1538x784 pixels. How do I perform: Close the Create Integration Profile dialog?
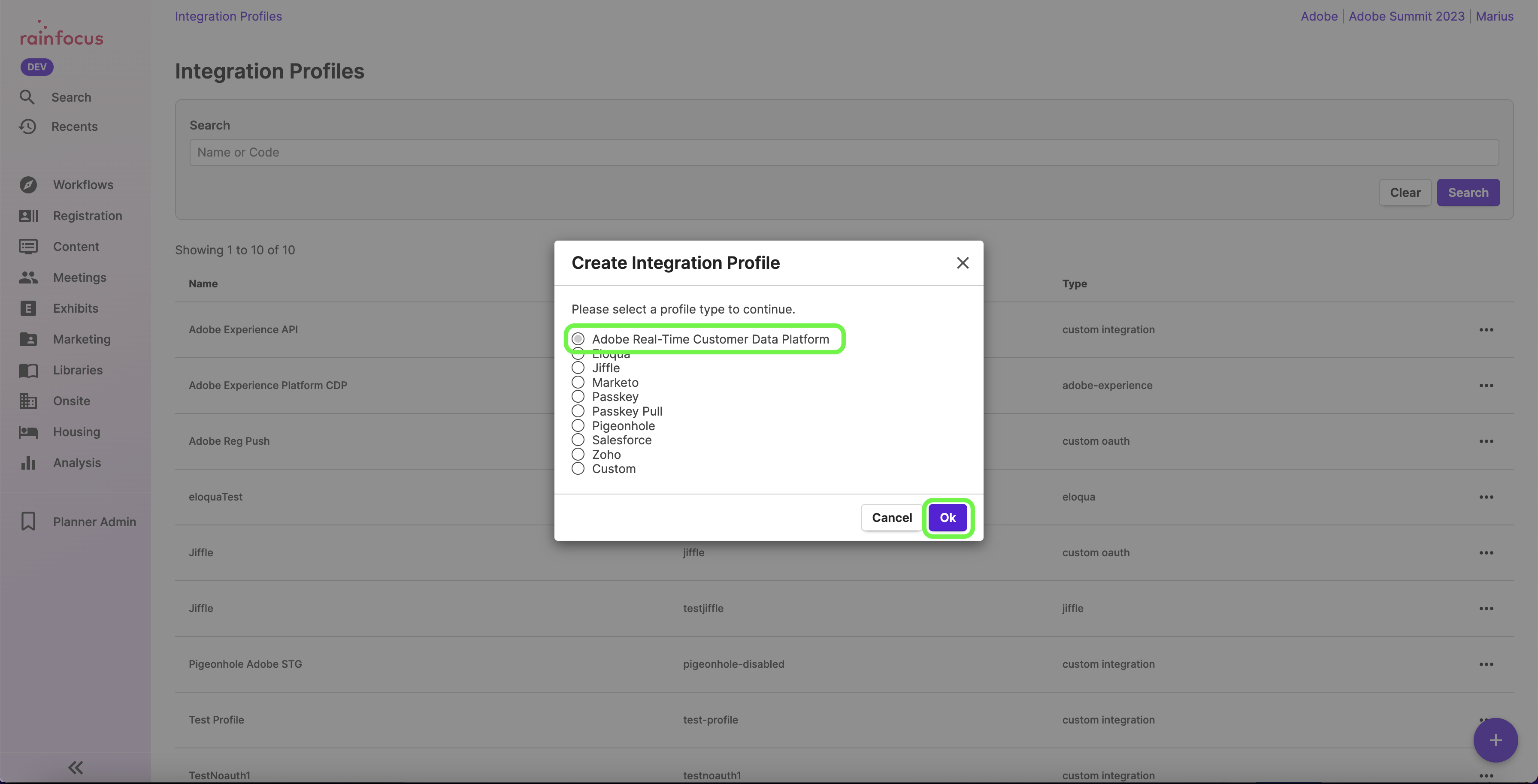(x=963, y=263)
